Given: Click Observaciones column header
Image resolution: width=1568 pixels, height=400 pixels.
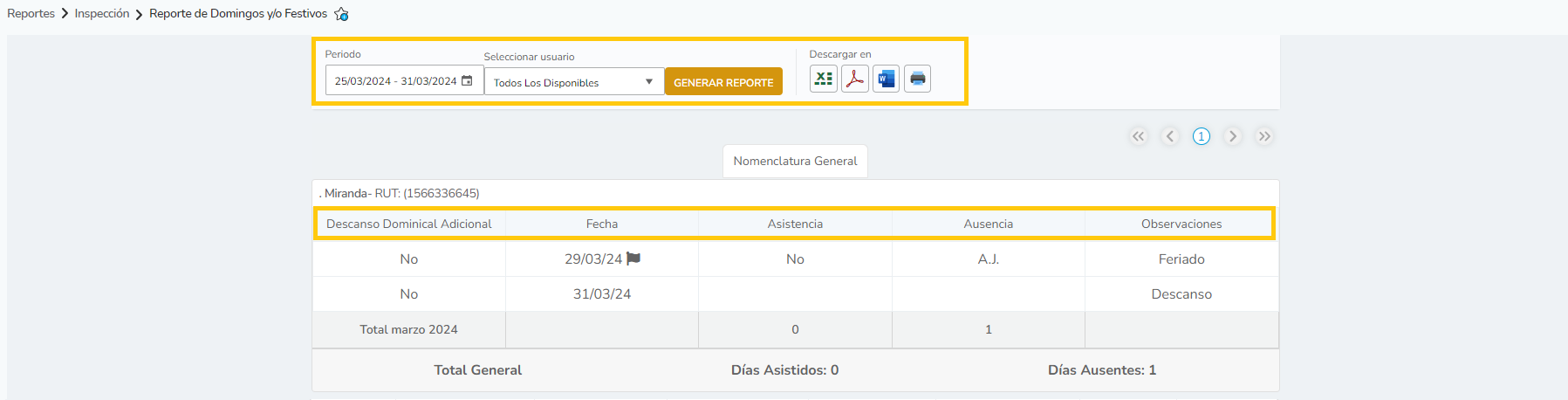Looking at the screenshot, I should 1181,224.
